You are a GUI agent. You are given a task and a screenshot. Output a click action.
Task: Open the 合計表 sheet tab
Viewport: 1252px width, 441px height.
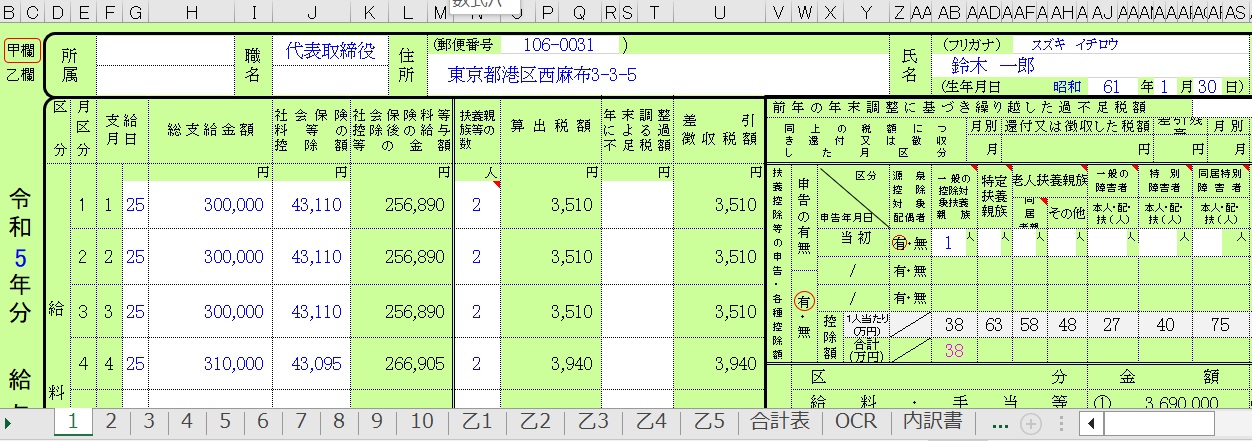click(780, 421)
